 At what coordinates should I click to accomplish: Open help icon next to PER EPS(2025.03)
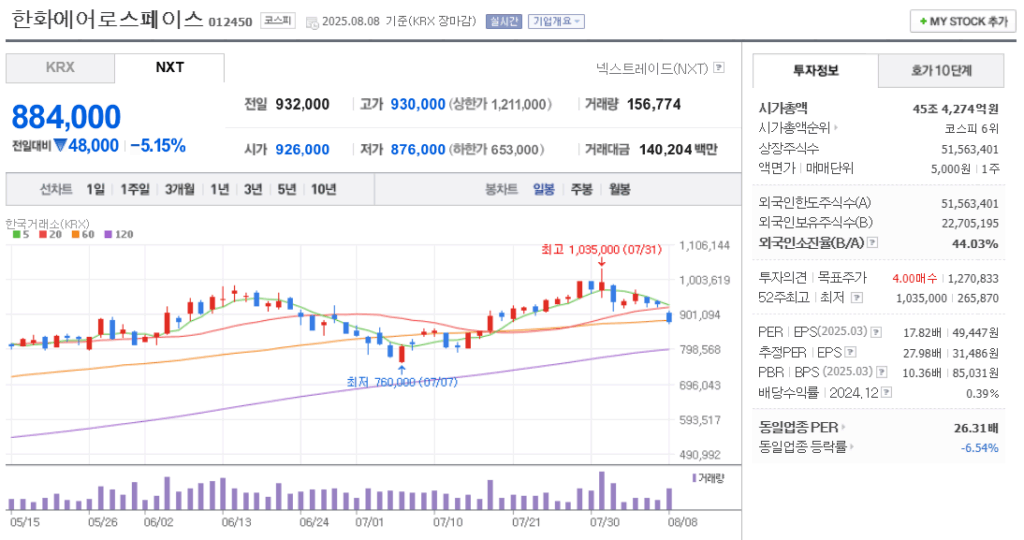tap(876, 332)
